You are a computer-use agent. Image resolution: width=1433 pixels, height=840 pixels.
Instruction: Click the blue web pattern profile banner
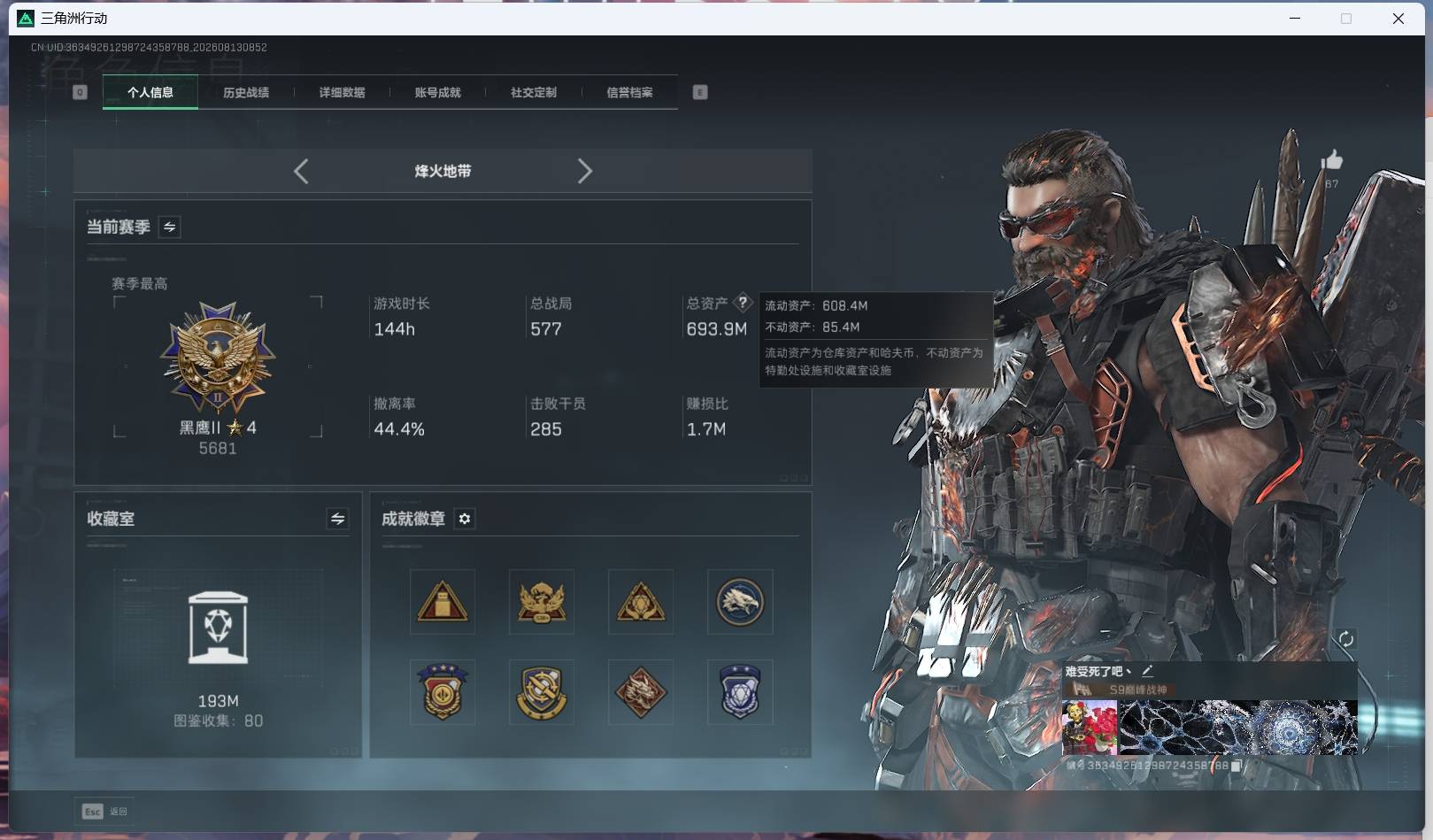tap(1238, 728)
